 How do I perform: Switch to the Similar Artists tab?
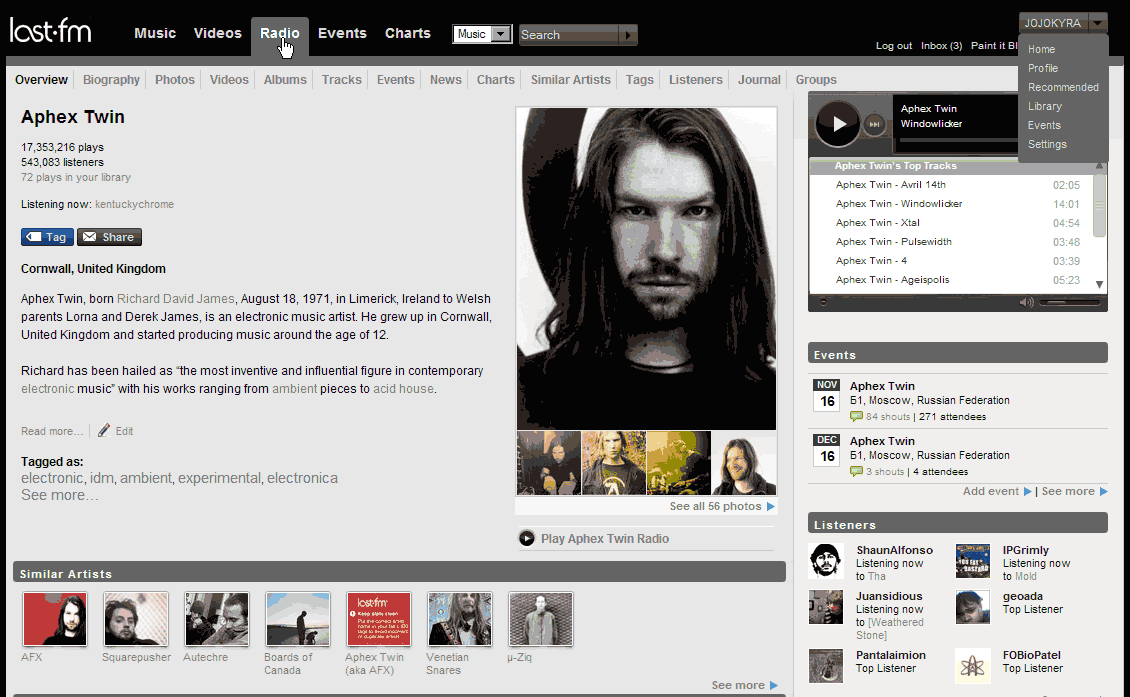click(571, 79)
